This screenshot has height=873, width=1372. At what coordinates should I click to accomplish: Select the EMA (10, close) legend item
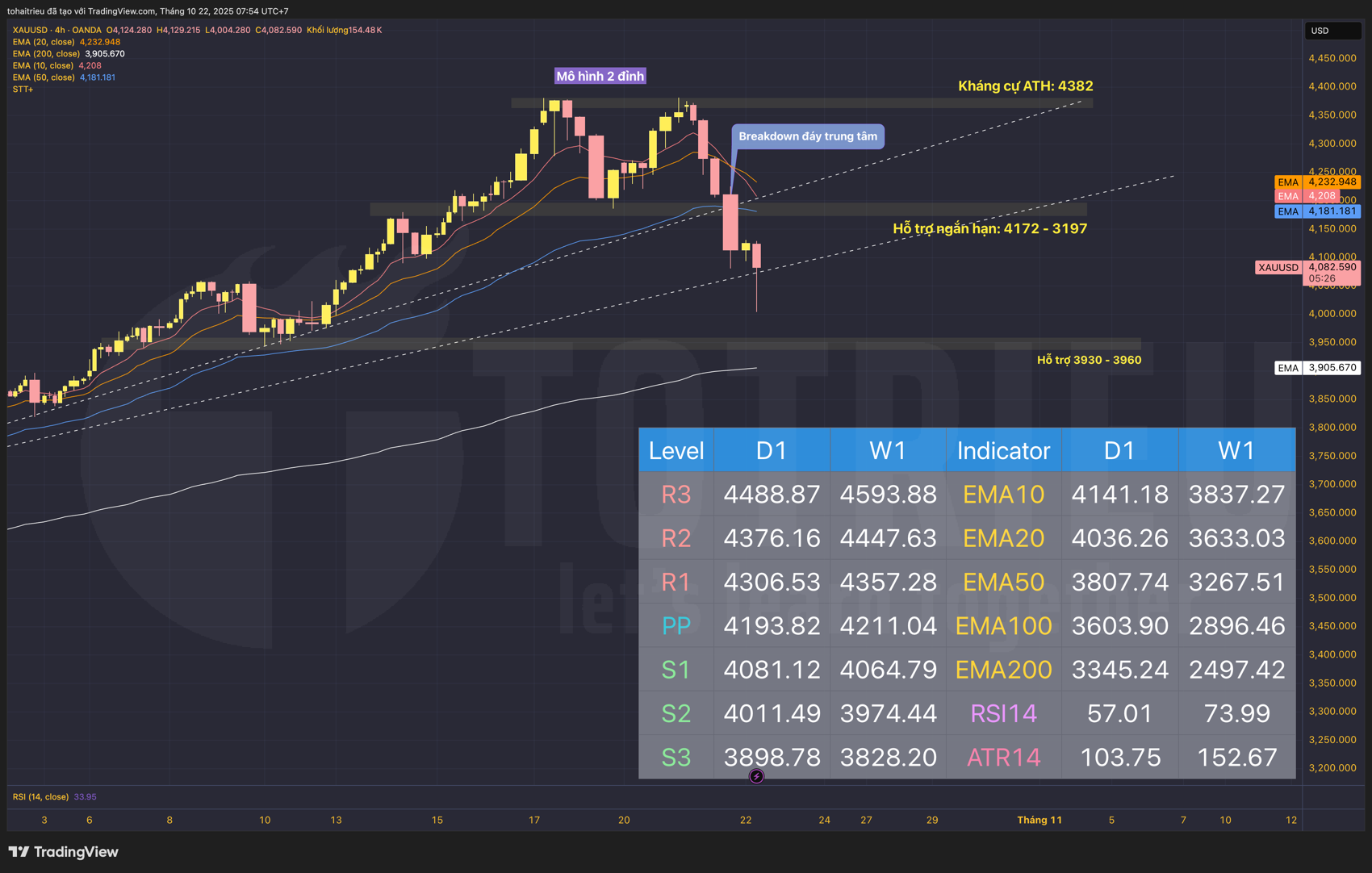point(44,65)
